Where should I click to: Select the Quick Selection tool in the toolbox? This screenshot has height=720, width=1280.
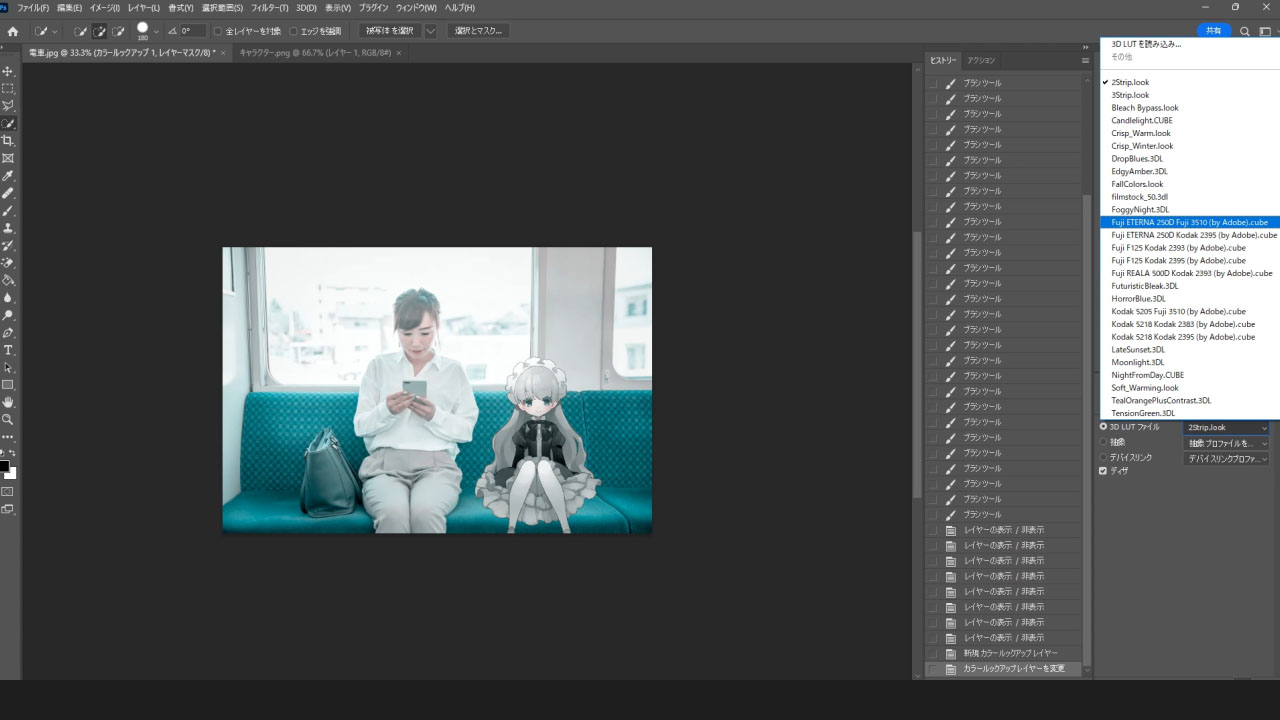tap(8, 123)
